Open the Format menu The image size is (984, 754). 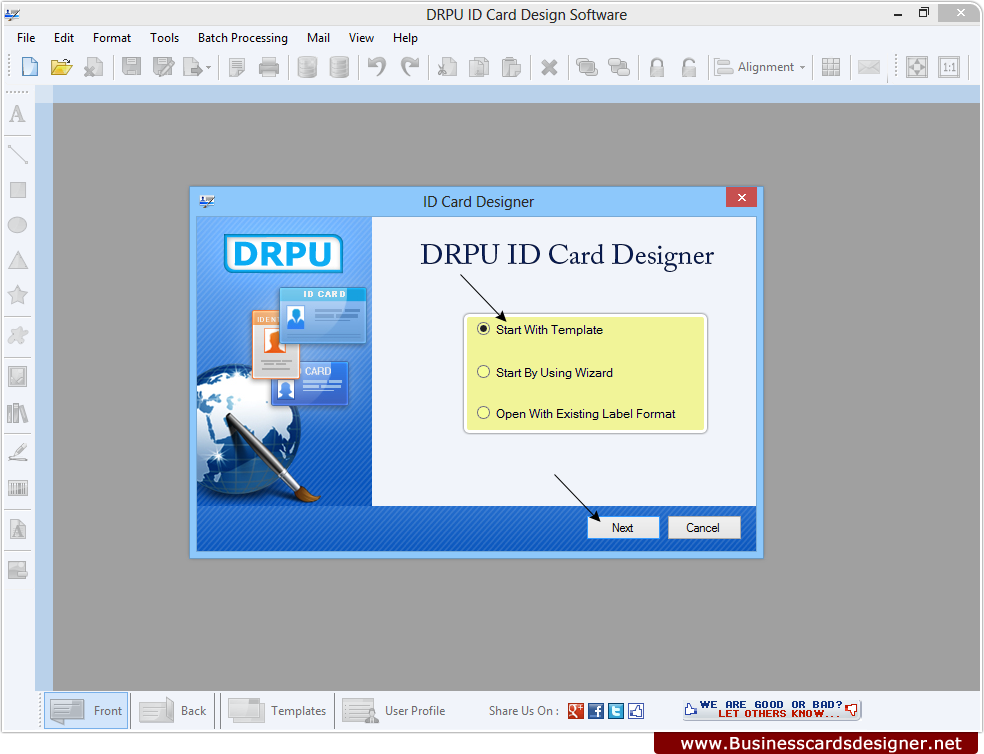(112, 38)
